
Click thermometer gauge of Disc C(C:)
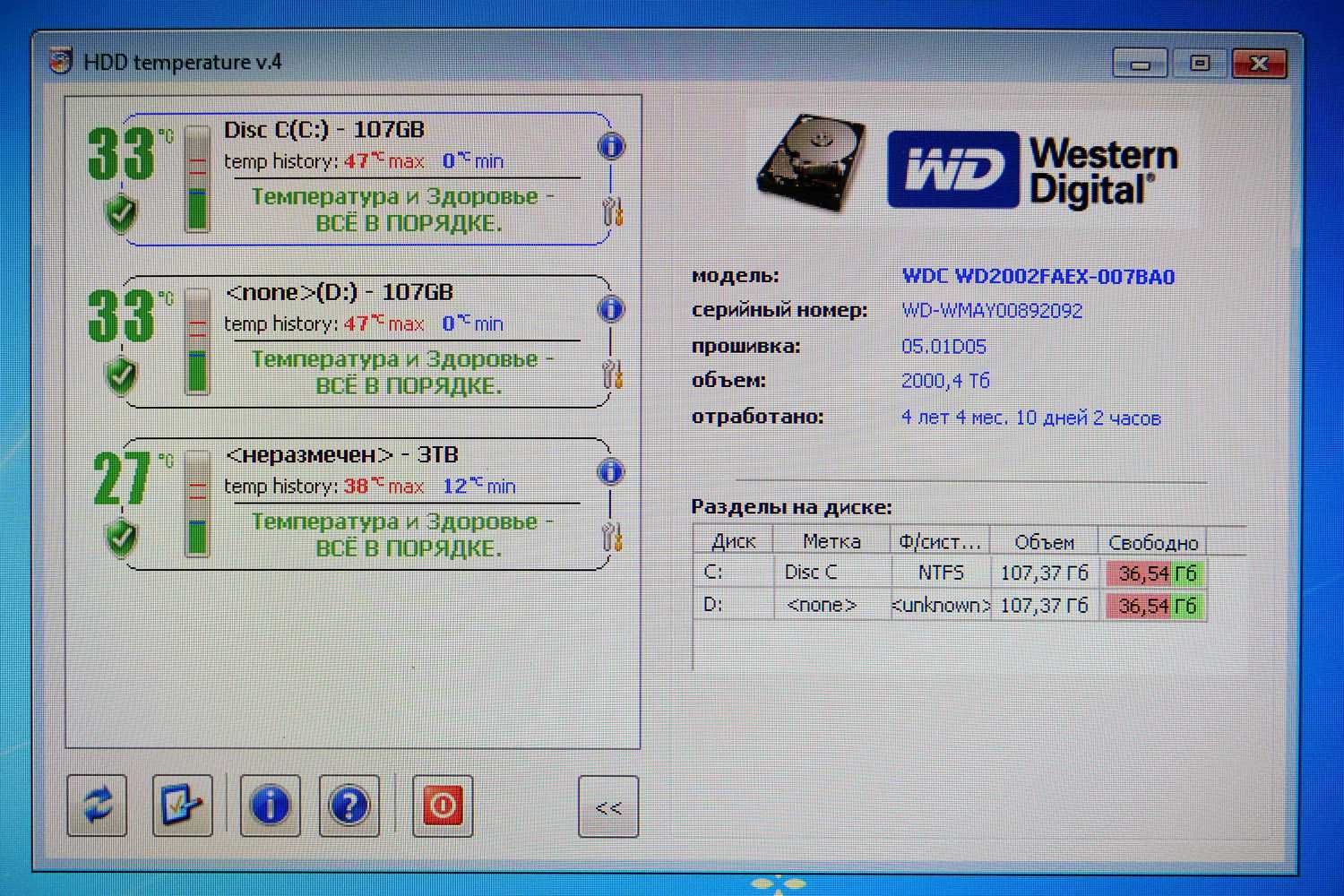point(197,178)
